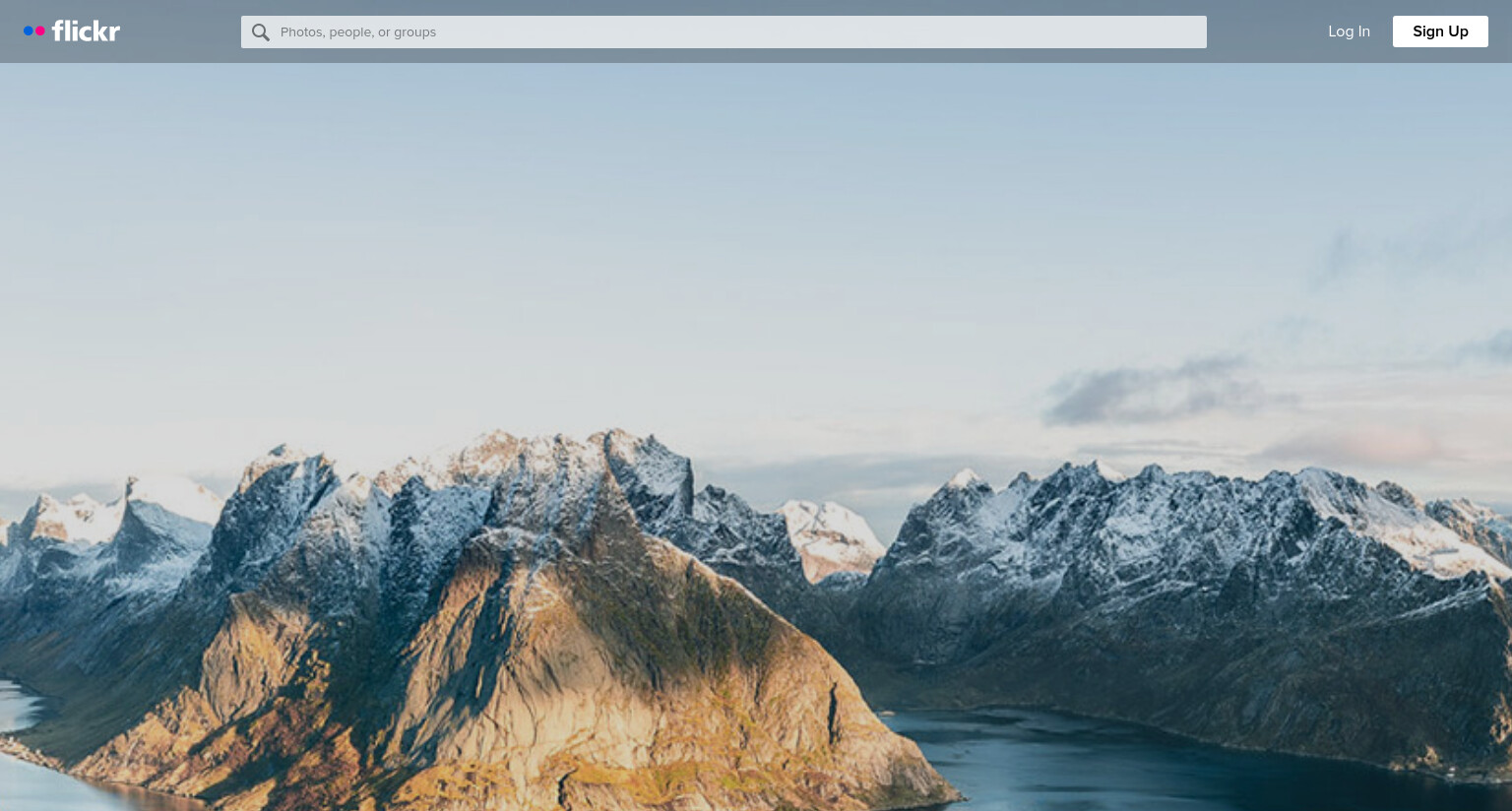The height and width of the screenshot is (811, 1512).
Task: Click the magnifying glass search icon
Action: point(260,32)
